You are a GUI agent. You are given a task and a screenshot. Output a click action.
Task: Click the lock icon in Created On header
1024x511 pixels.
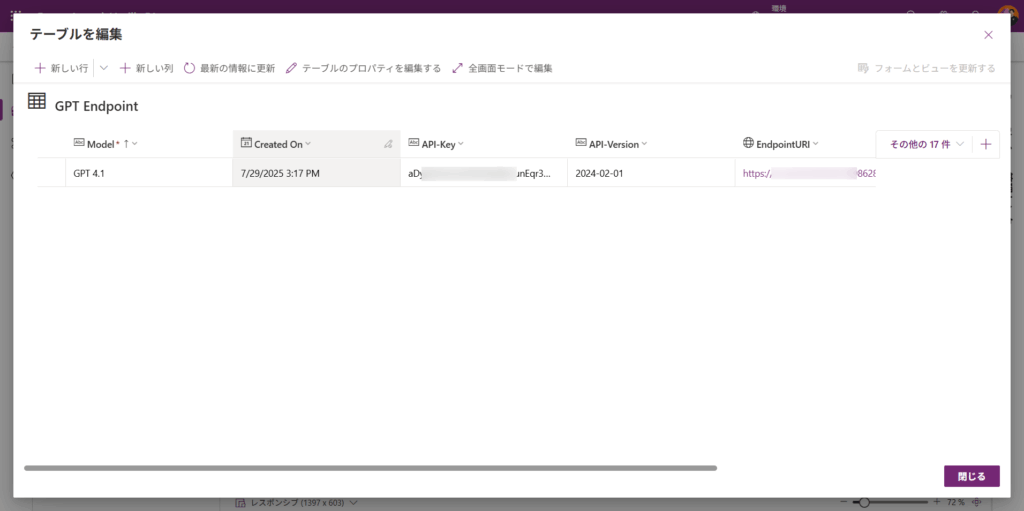click(x=388, y=144)
